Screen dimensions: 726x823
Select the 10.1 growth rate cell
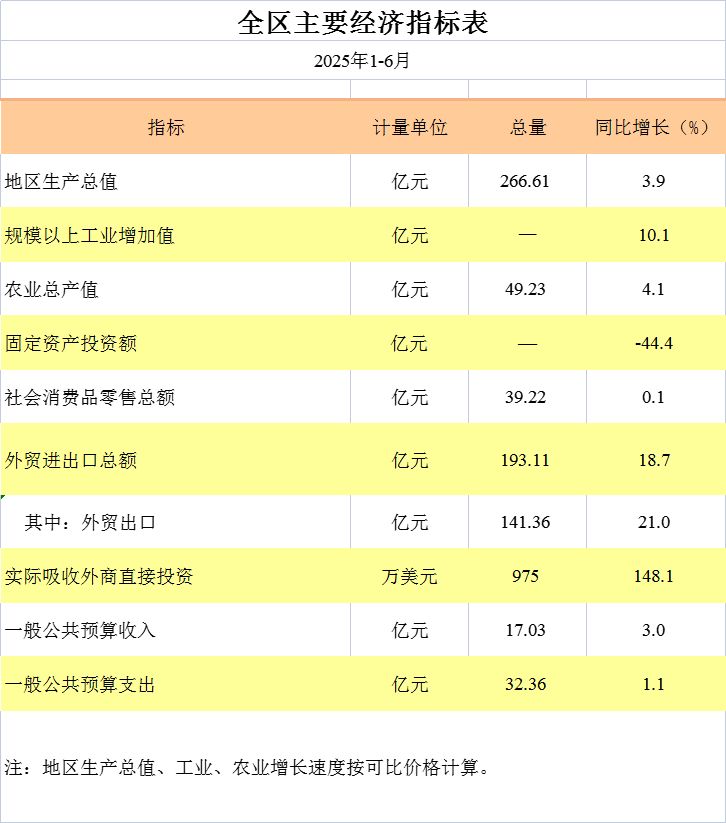click(x=653, y=236)
